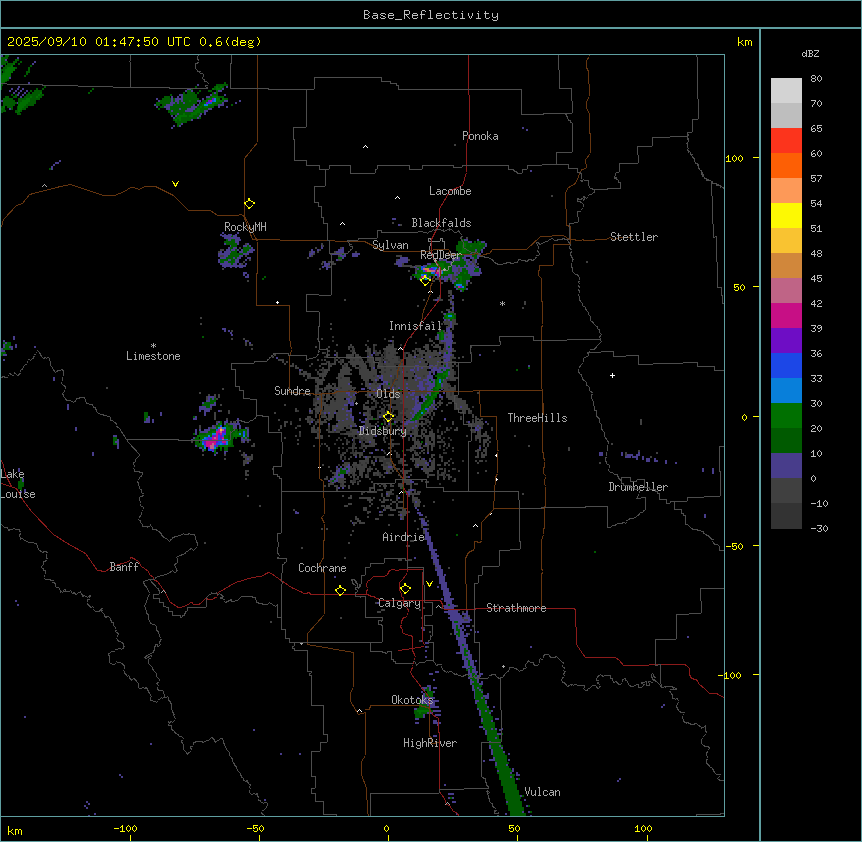Click the Blackfalds city label
The height and width of the screenshot is (842, 862).
pos(441,223)
